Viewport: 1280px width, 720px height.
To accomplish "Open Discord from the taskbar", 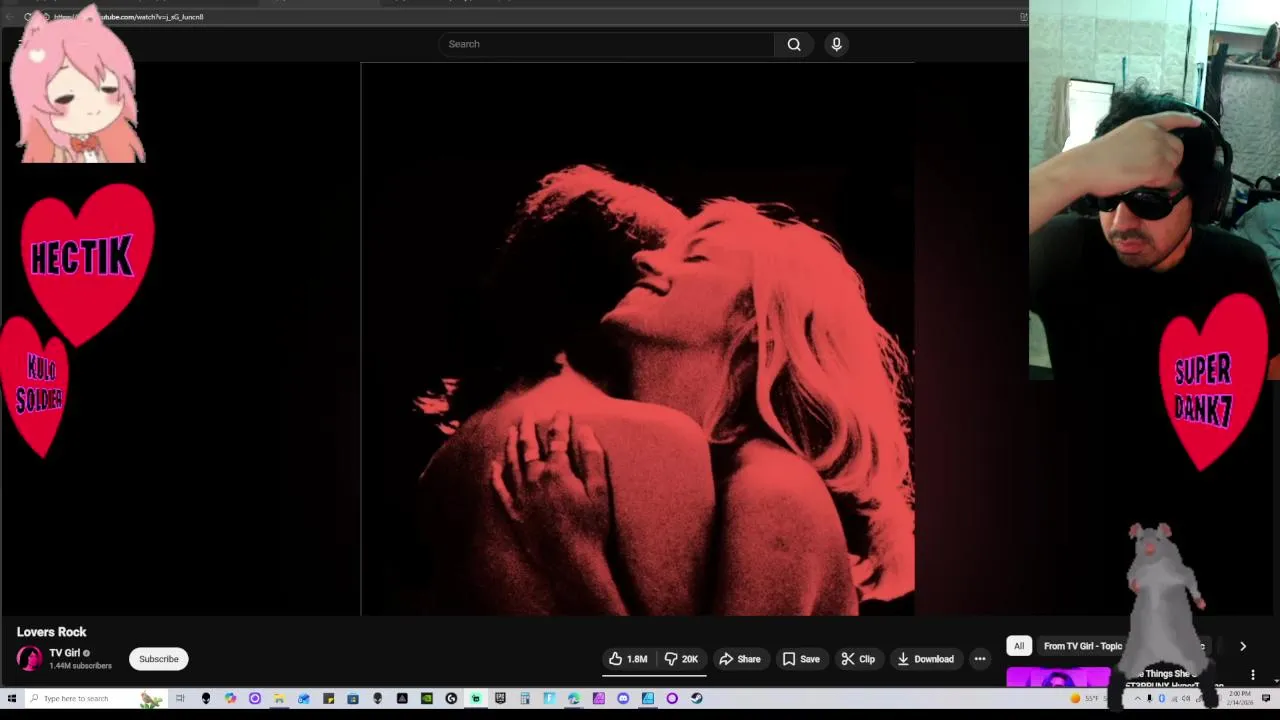I will [x=623, y=698].
